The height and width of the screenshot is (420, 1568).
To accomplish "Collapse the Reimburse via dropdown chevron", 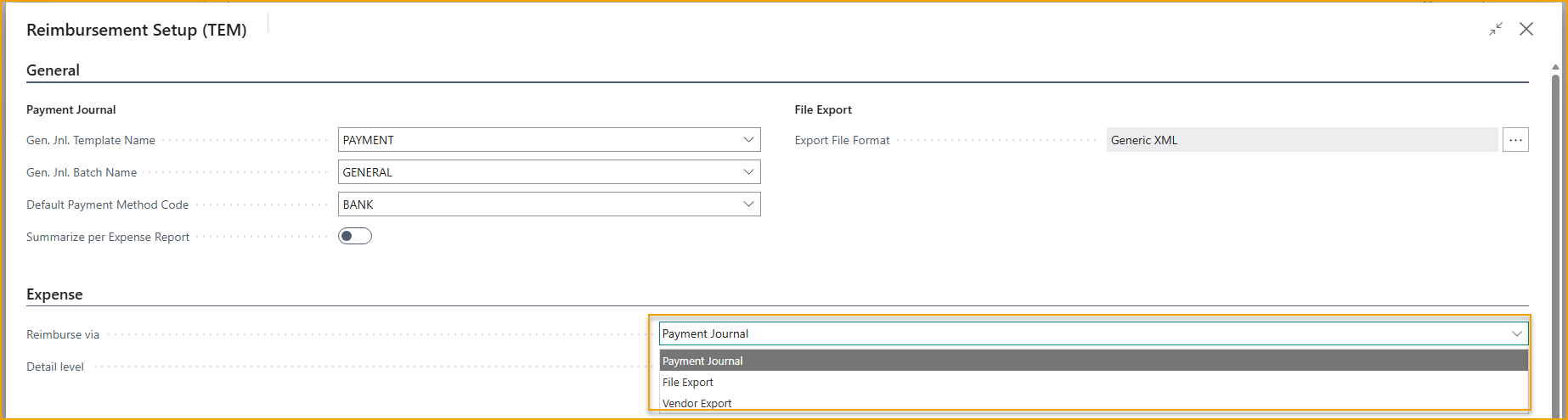I will [x=1516, y=333].
